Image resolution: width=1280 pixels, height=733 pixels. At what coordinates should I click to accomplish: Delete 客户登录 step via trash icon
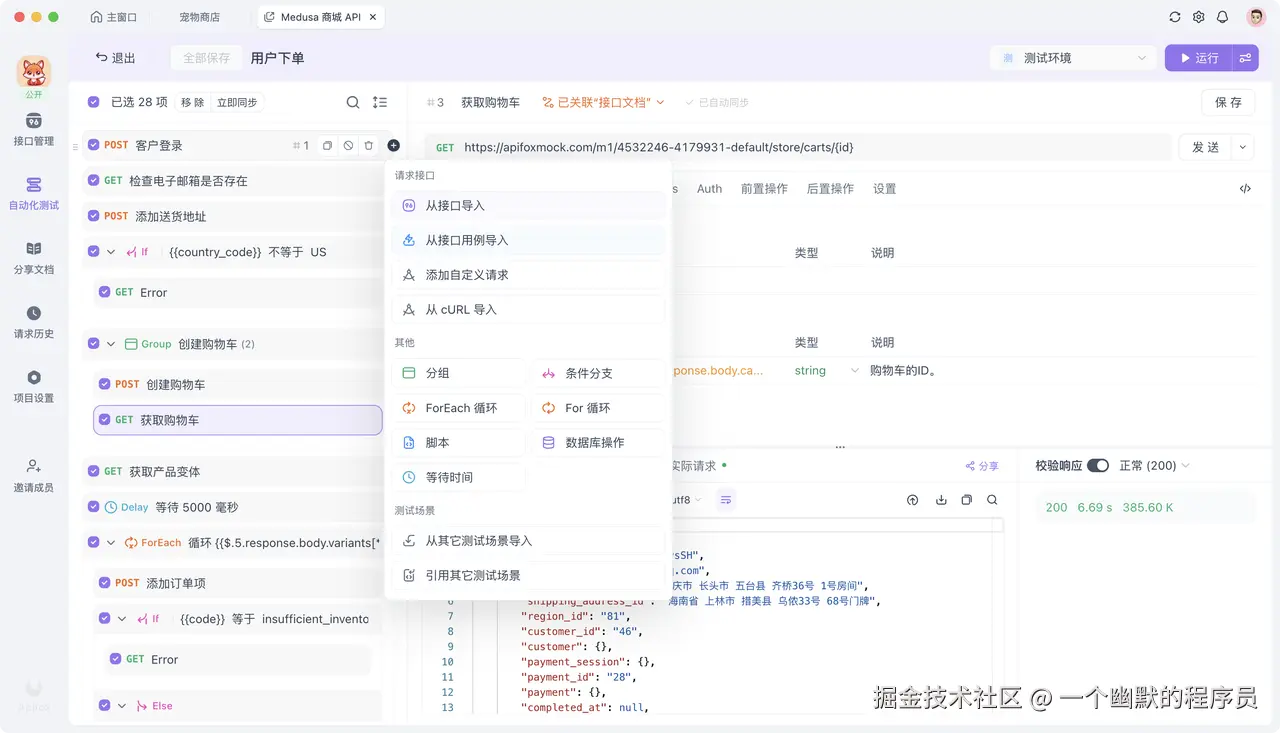tap(368, 145)
